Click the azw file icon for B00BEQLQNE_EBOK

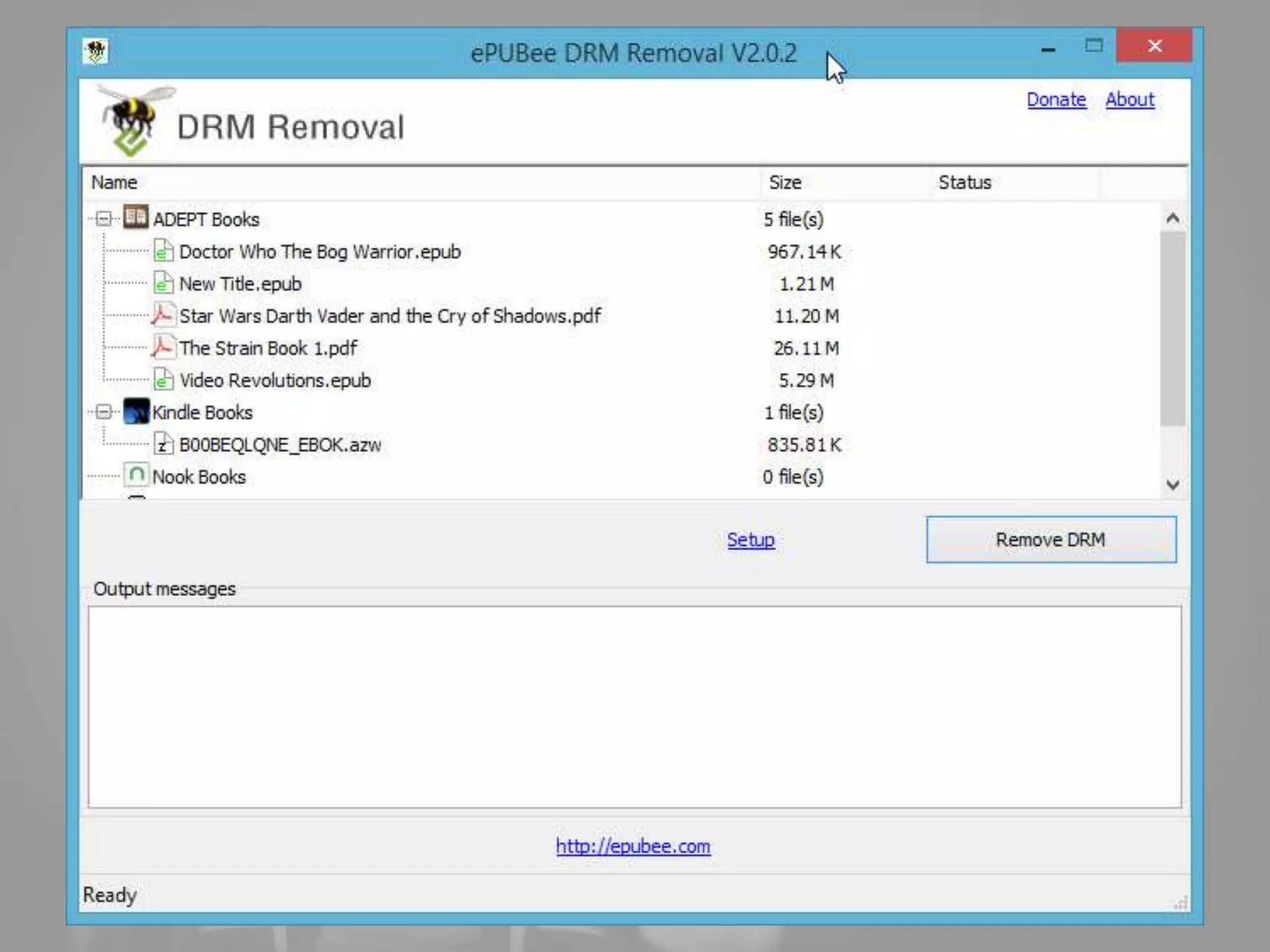162,444
